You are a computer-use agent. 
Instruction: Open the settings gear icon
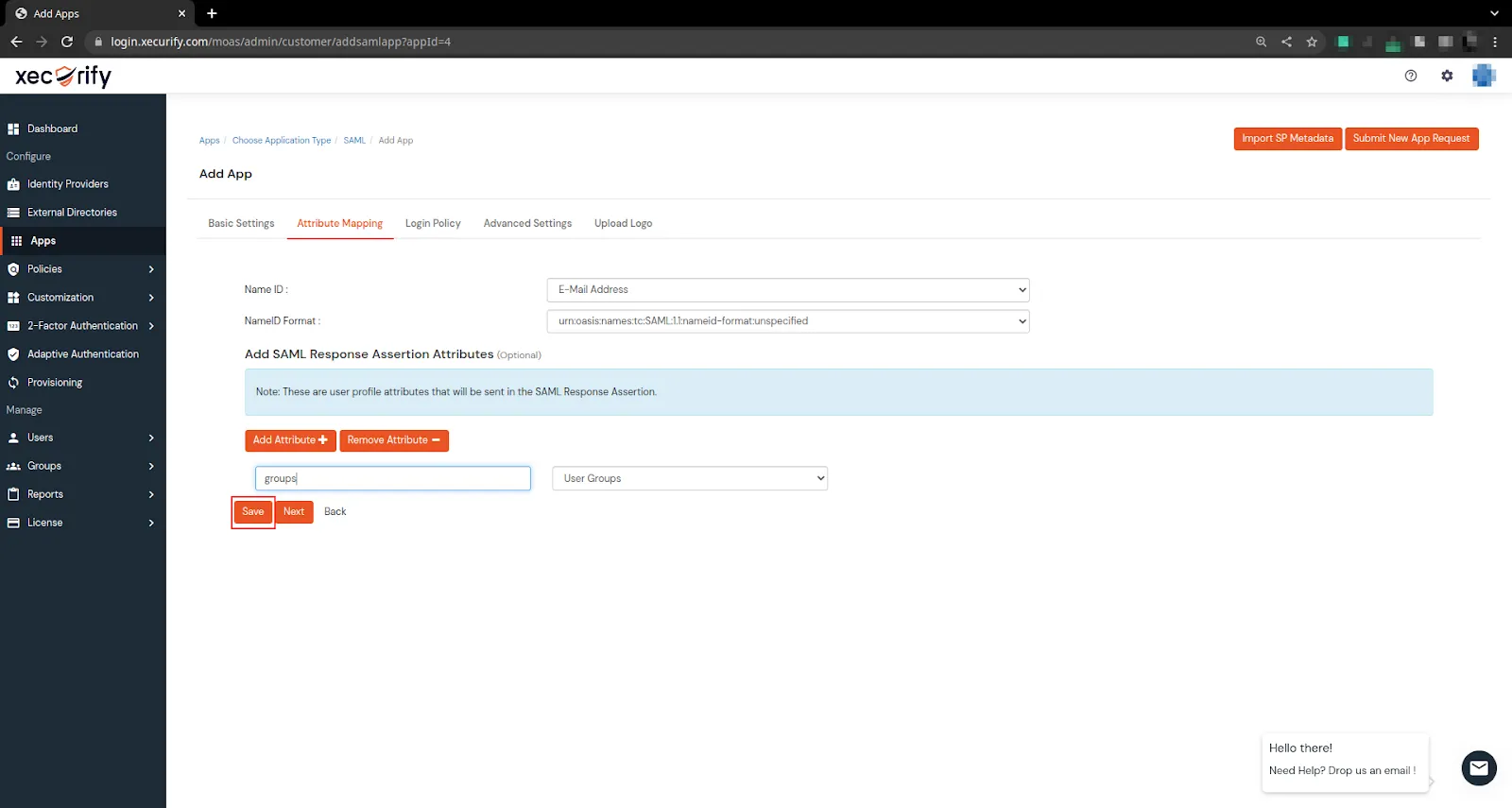pyautogui.click(x=1447, y=76)
